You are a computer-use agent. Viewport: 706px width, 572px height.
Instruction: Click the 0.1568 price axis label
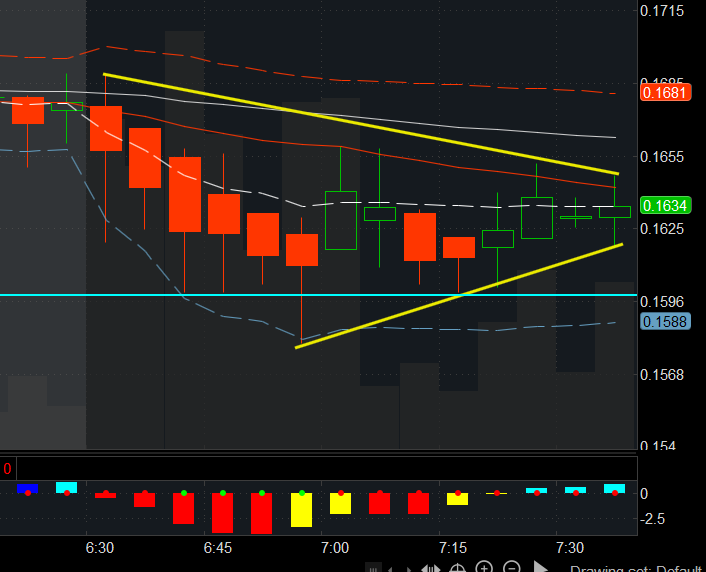tap(661, 375)
